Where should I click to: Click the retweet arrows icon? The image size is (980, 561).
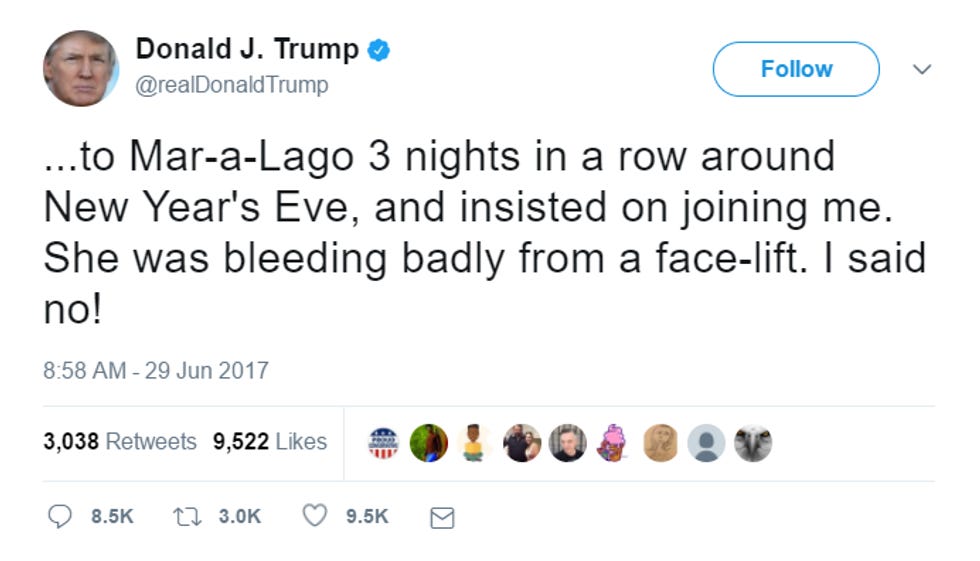coord(188,517)
